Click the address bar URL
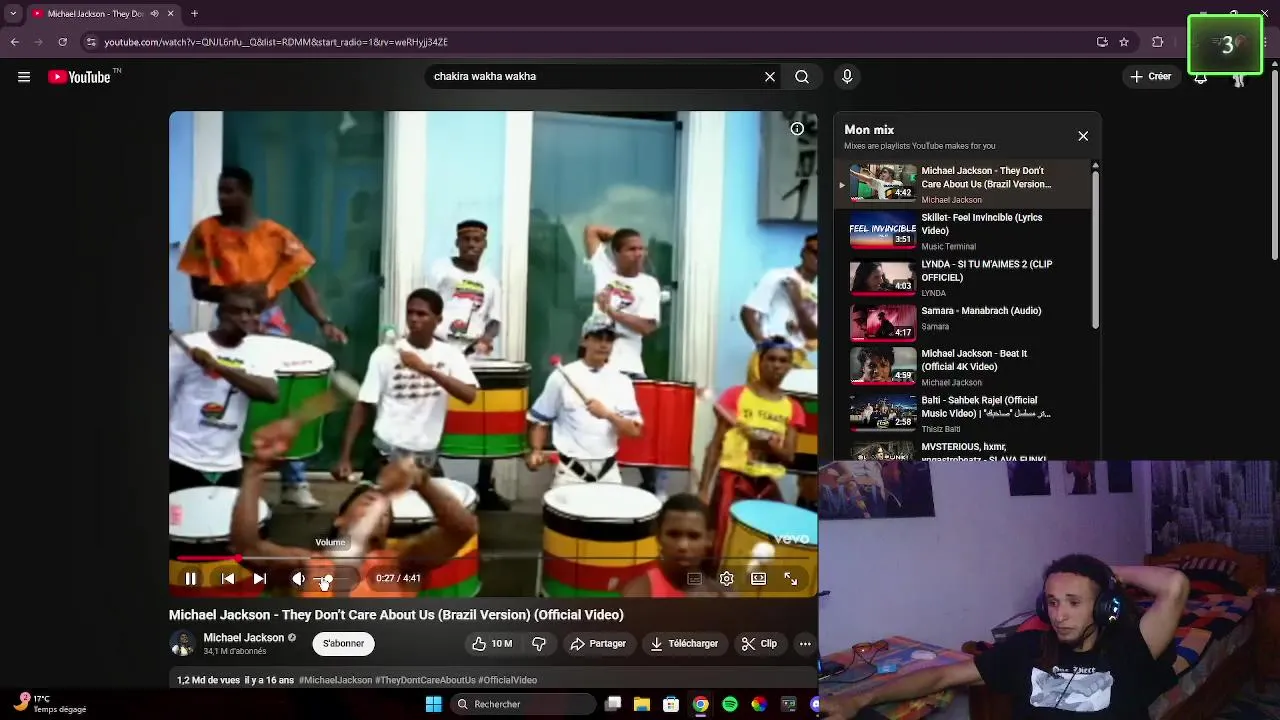The image size is (1280, 720). pos(276,42)
